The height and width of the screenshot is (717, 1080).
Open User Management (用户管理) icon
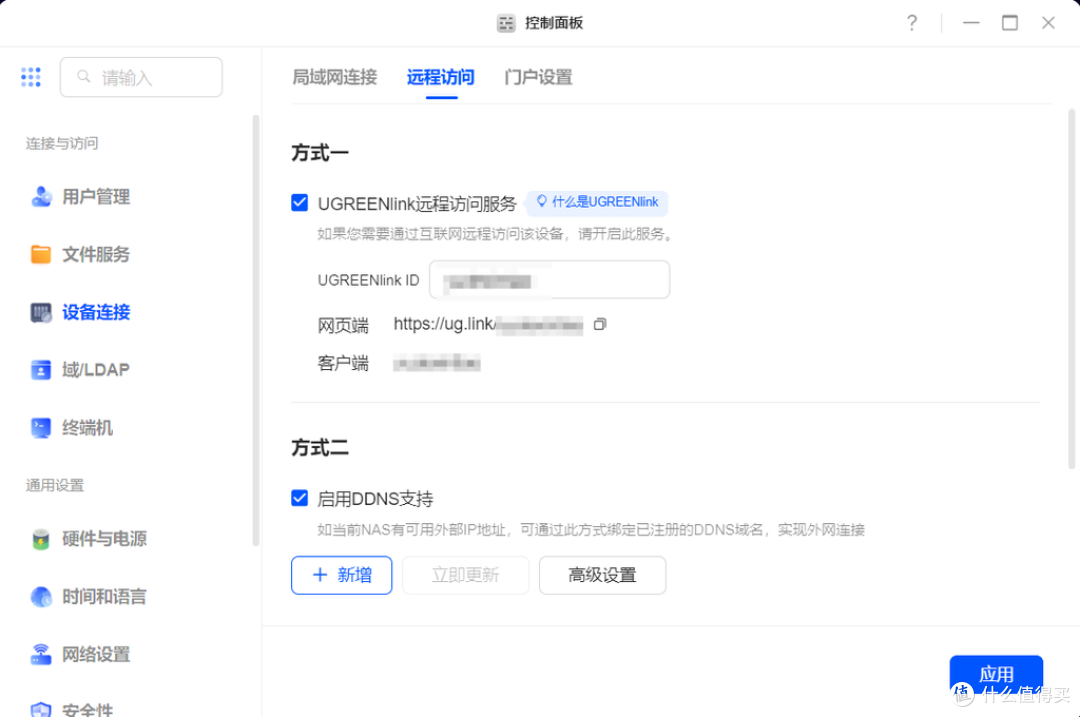pos(41,197)
